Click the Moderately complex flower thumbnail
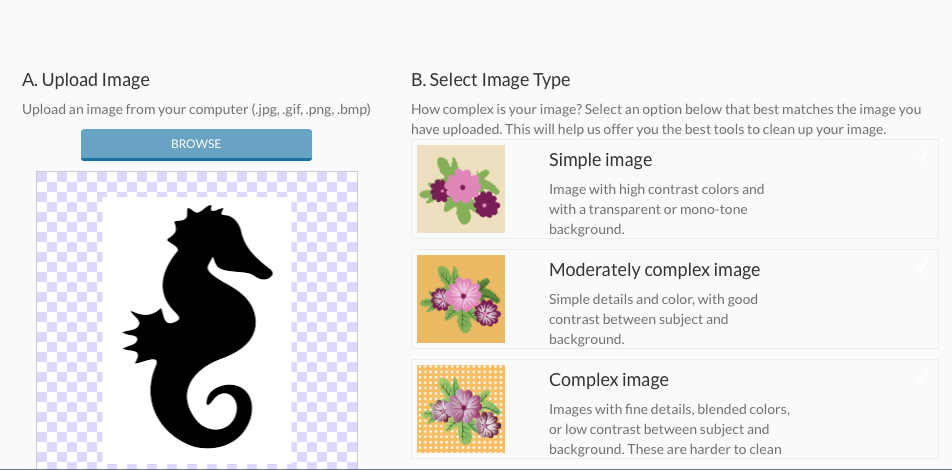This screenshot has height=470, width=952. (460, 299)
